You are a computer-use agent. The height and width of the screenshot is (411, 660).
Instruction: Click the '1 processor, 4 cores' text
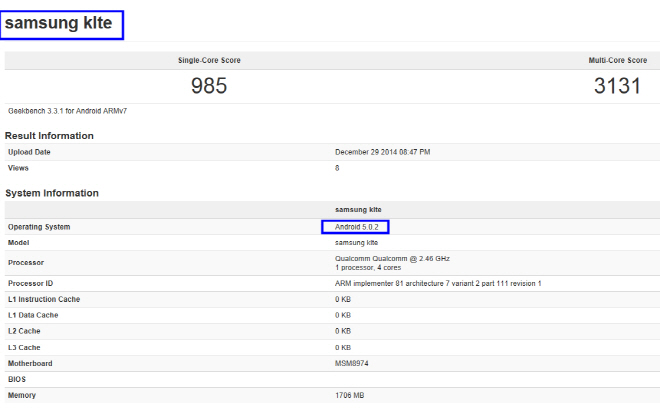368,268
